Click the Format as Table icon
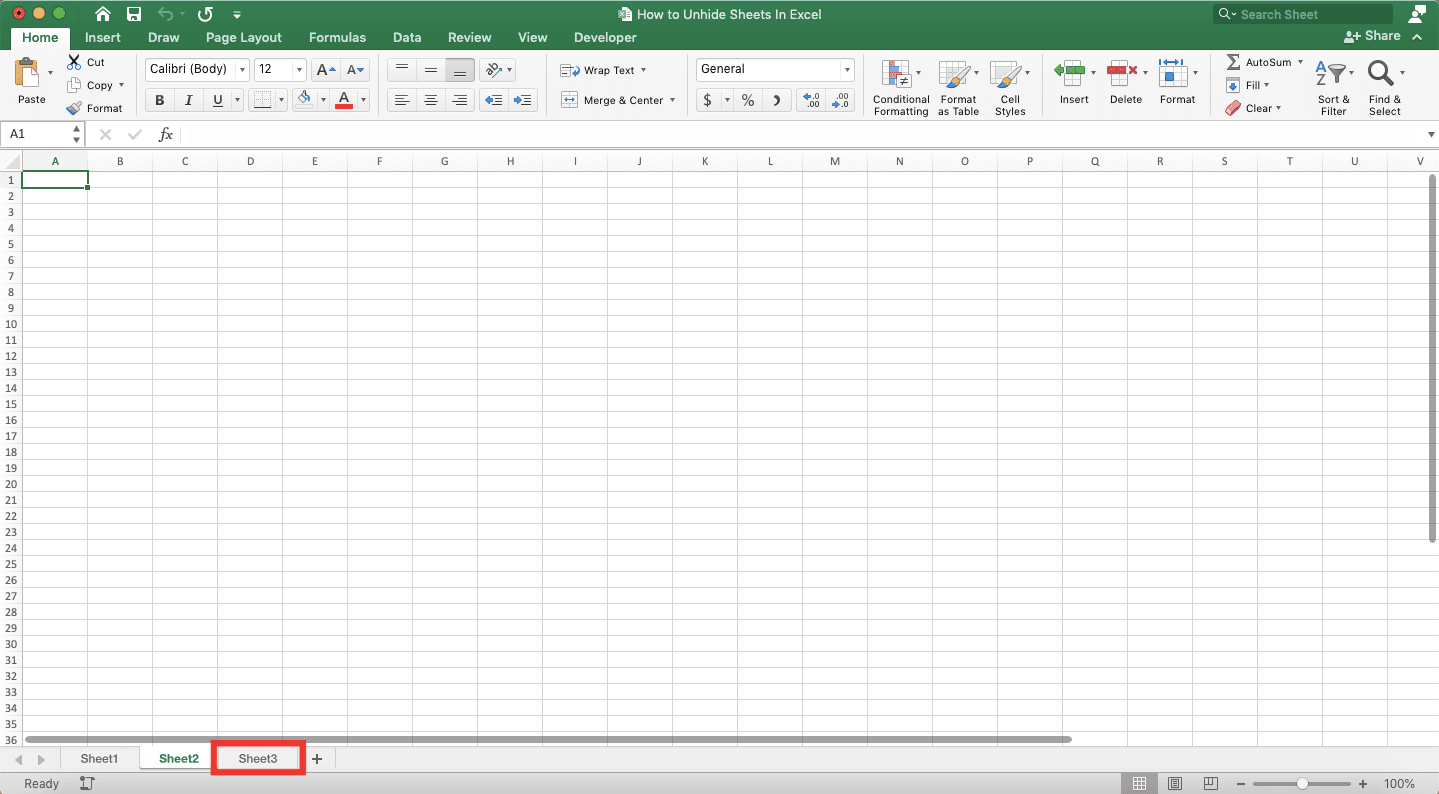 [957, 88]
